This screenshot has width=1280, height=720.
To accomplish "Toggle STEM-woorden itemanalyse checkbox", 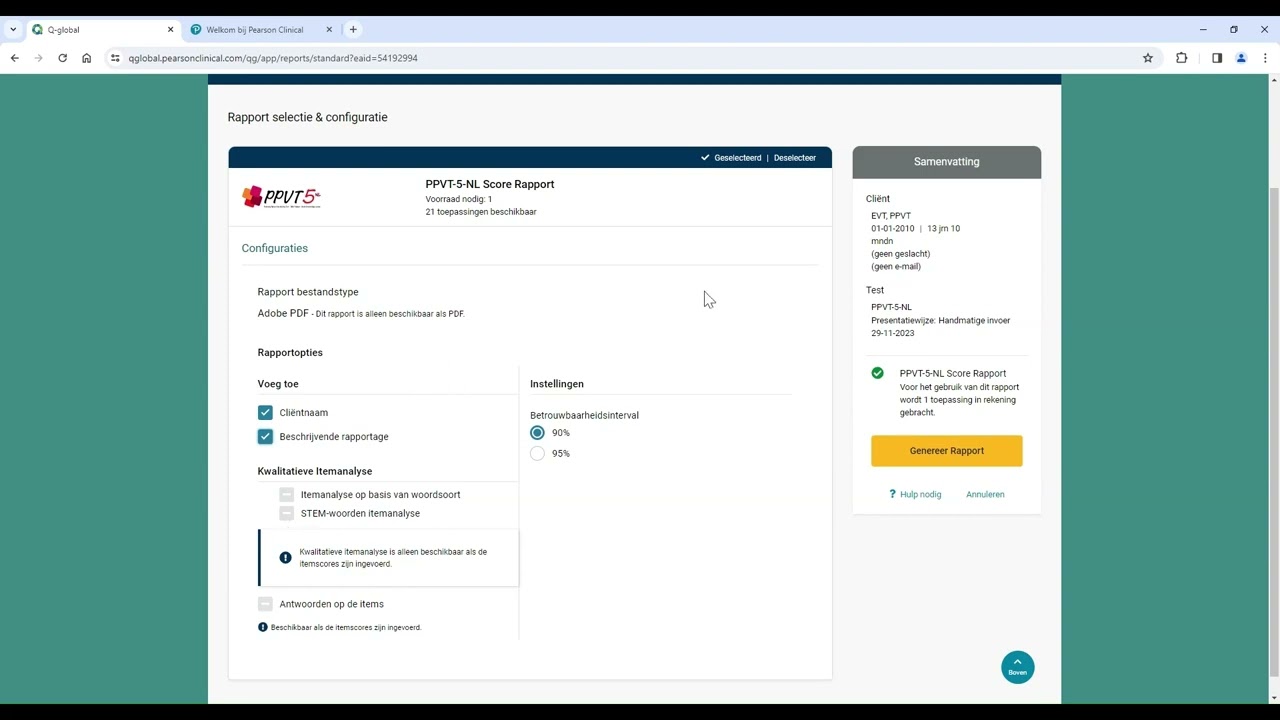I will coord(287,513).
